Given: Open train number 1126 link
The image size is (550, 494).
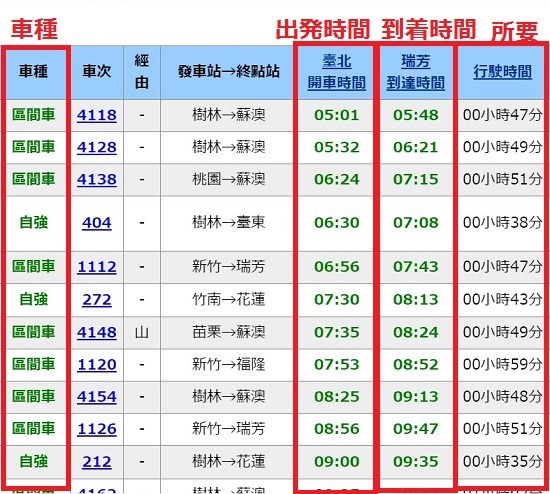Looking at the screenshot, I should tap(97, 429).
